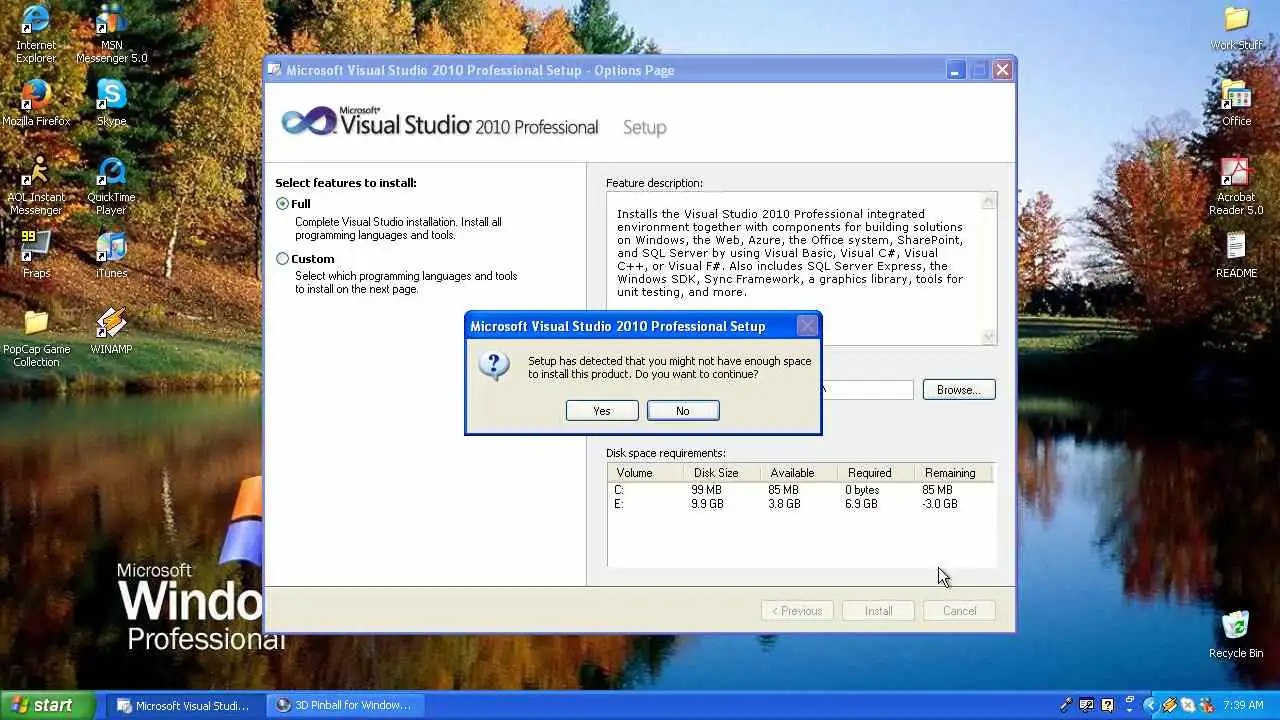Screen dimensions: 1280x720
Task: Select the iTunes desktop icon
Action: pos(111,254)
